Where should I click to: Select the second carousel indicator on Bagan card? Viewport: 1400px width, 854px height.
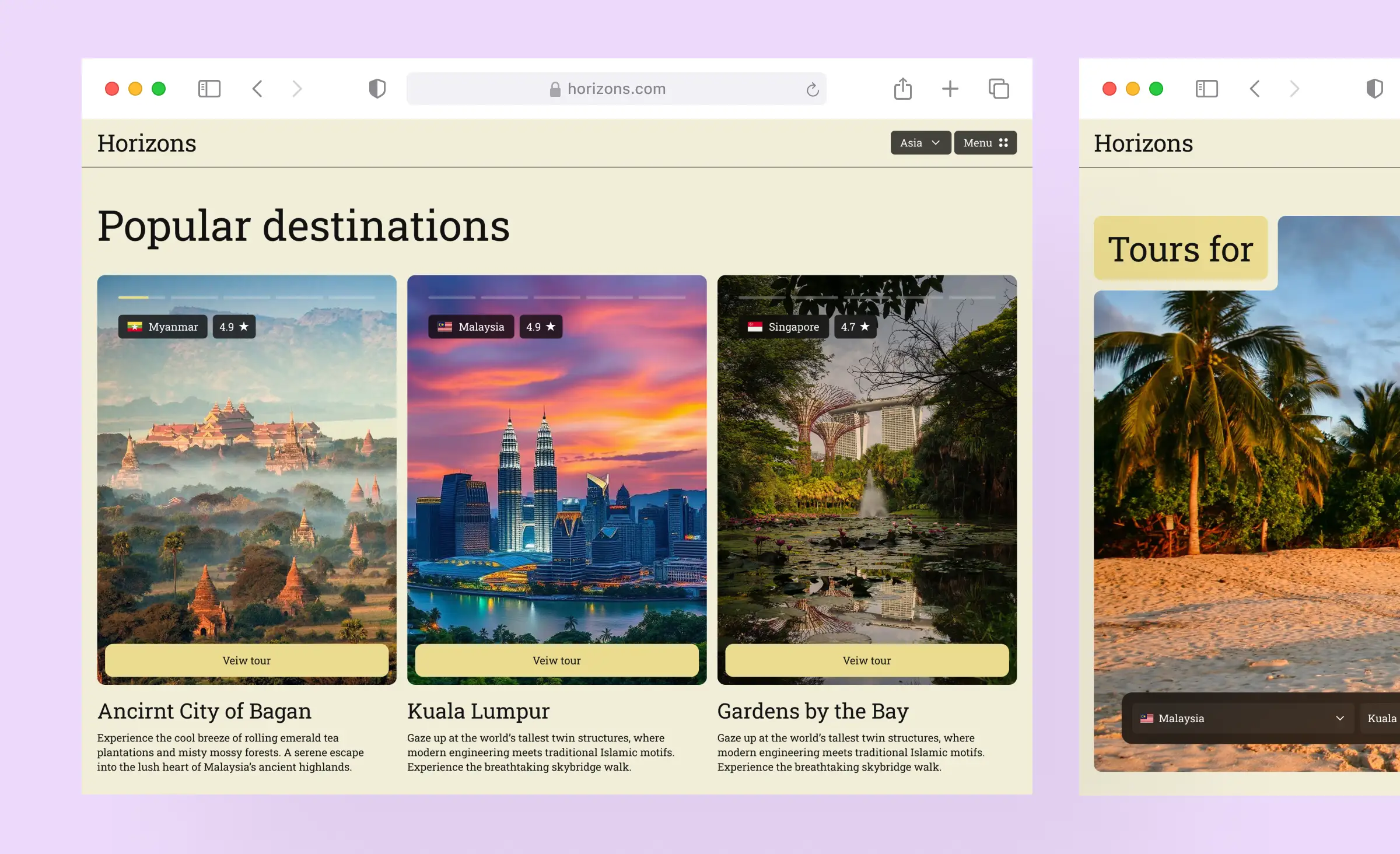[193, 297]
